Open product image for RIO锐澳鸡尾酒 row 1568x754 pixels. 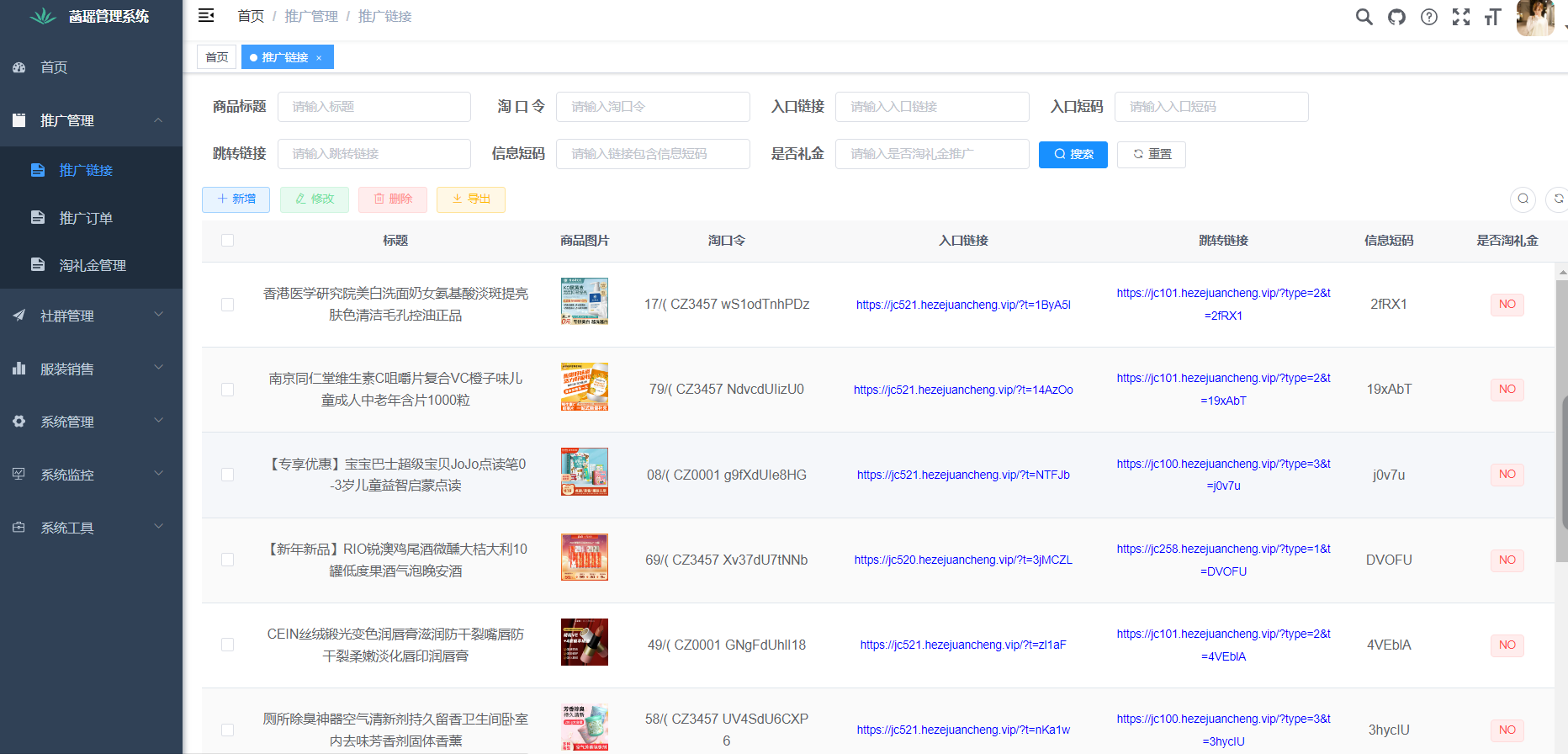[585, 557]
